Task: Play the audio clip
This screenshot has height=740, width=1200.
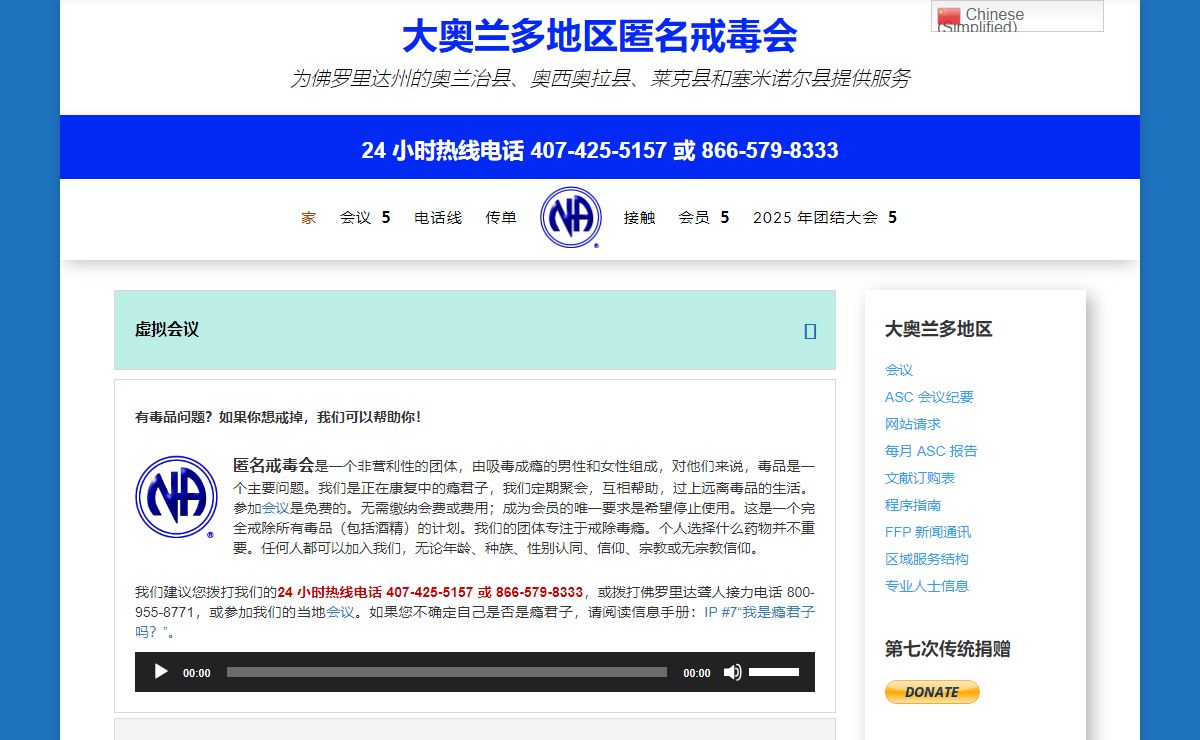Action: coord(160,672)
